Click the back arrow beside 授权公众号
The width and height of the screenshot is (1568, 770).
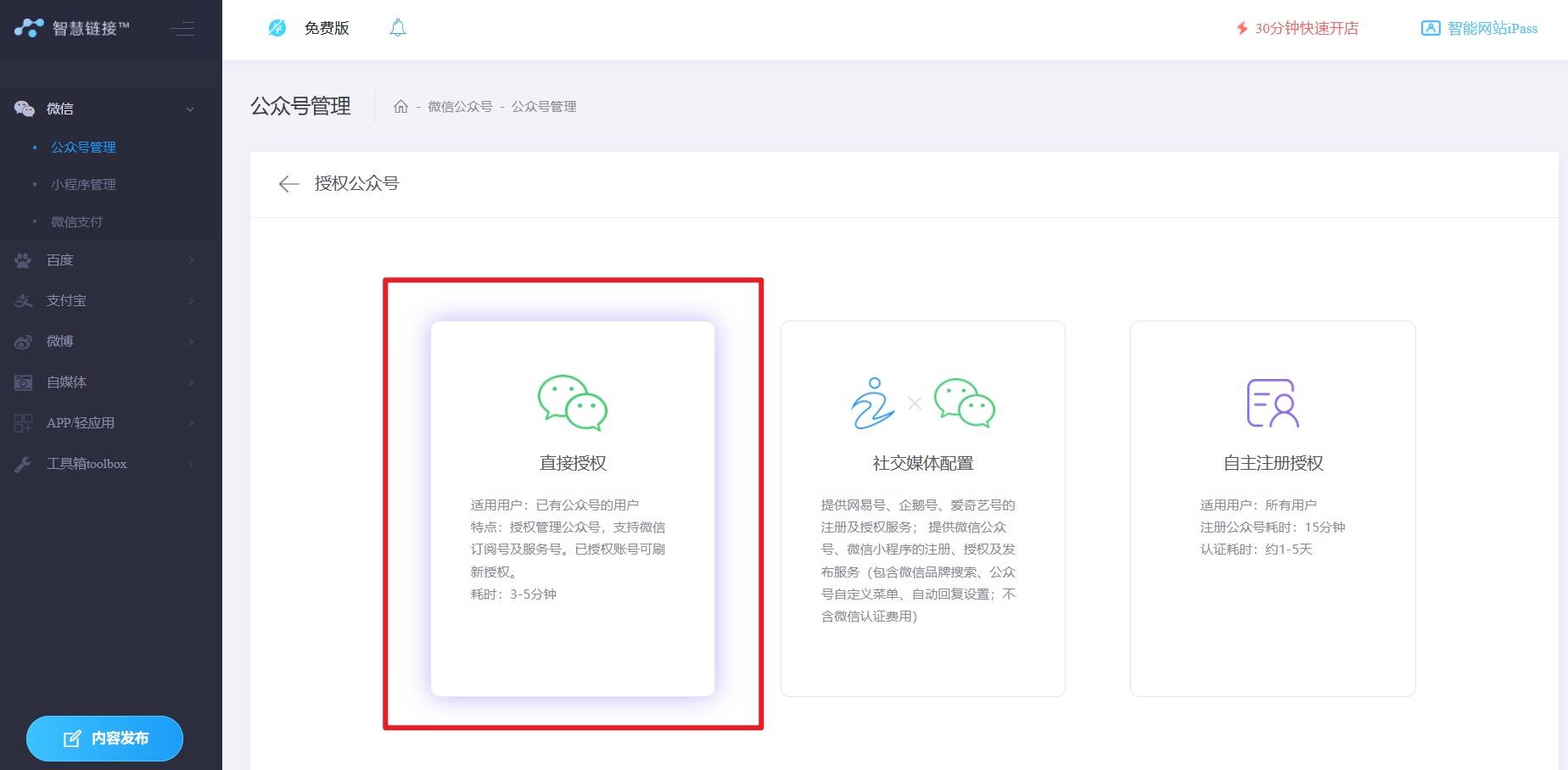pos(288,184)
